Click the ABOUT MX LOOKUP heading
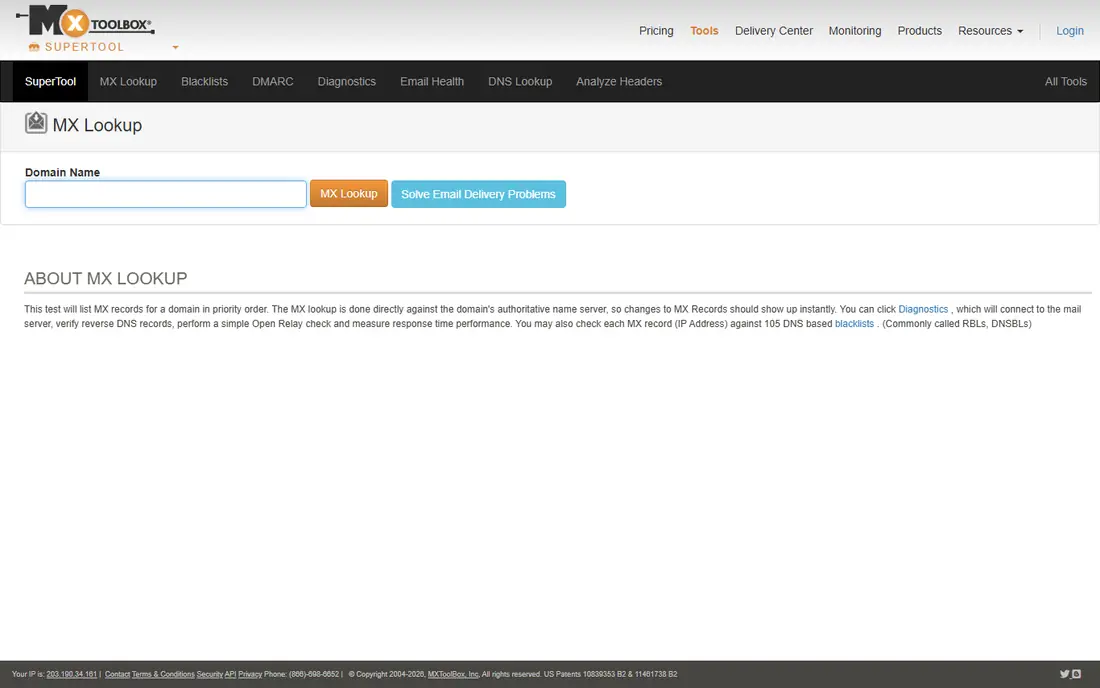This screenshot has height=688, width=1100. [x=106, y=278]
